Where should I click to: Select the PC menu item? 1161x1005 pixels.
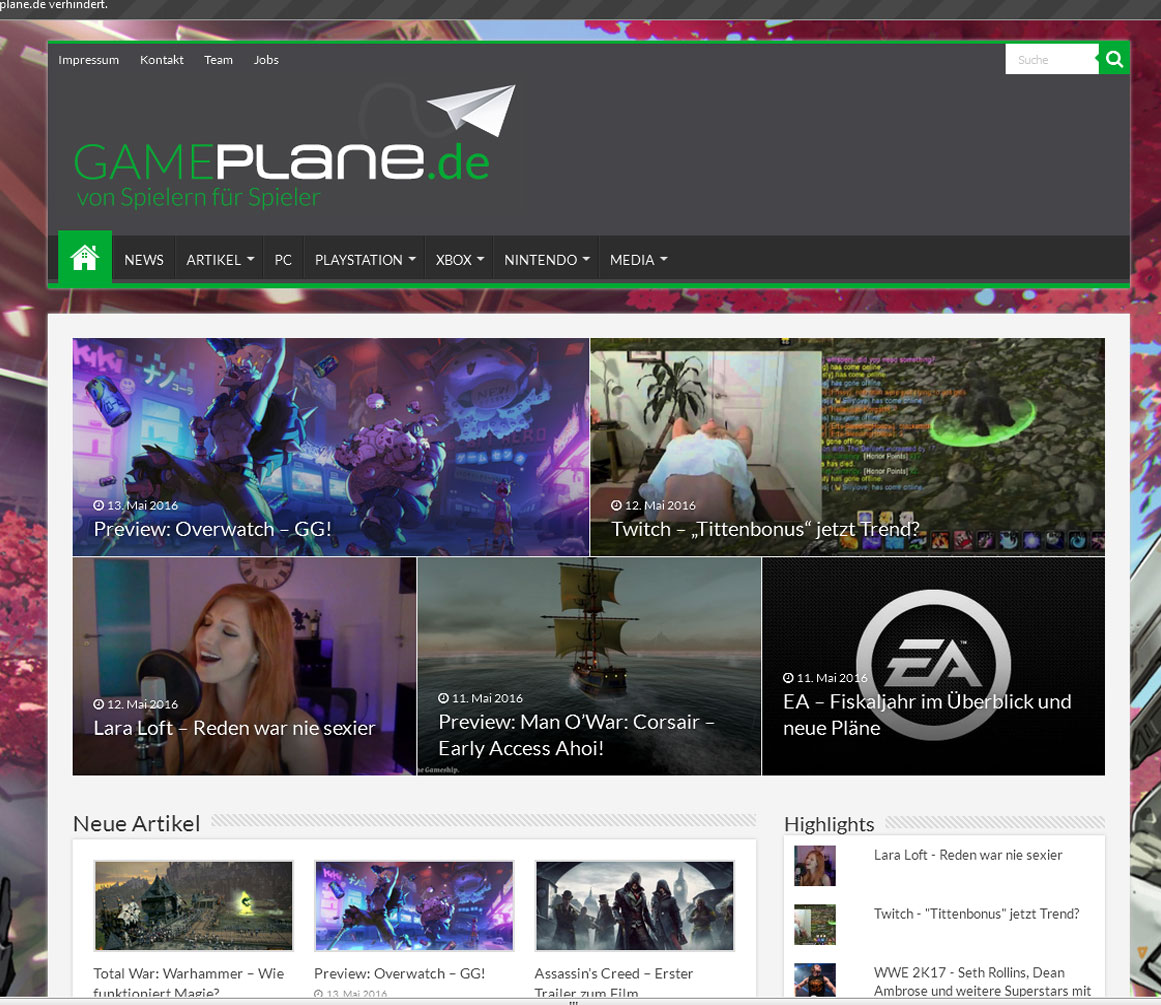pos(283,260)
